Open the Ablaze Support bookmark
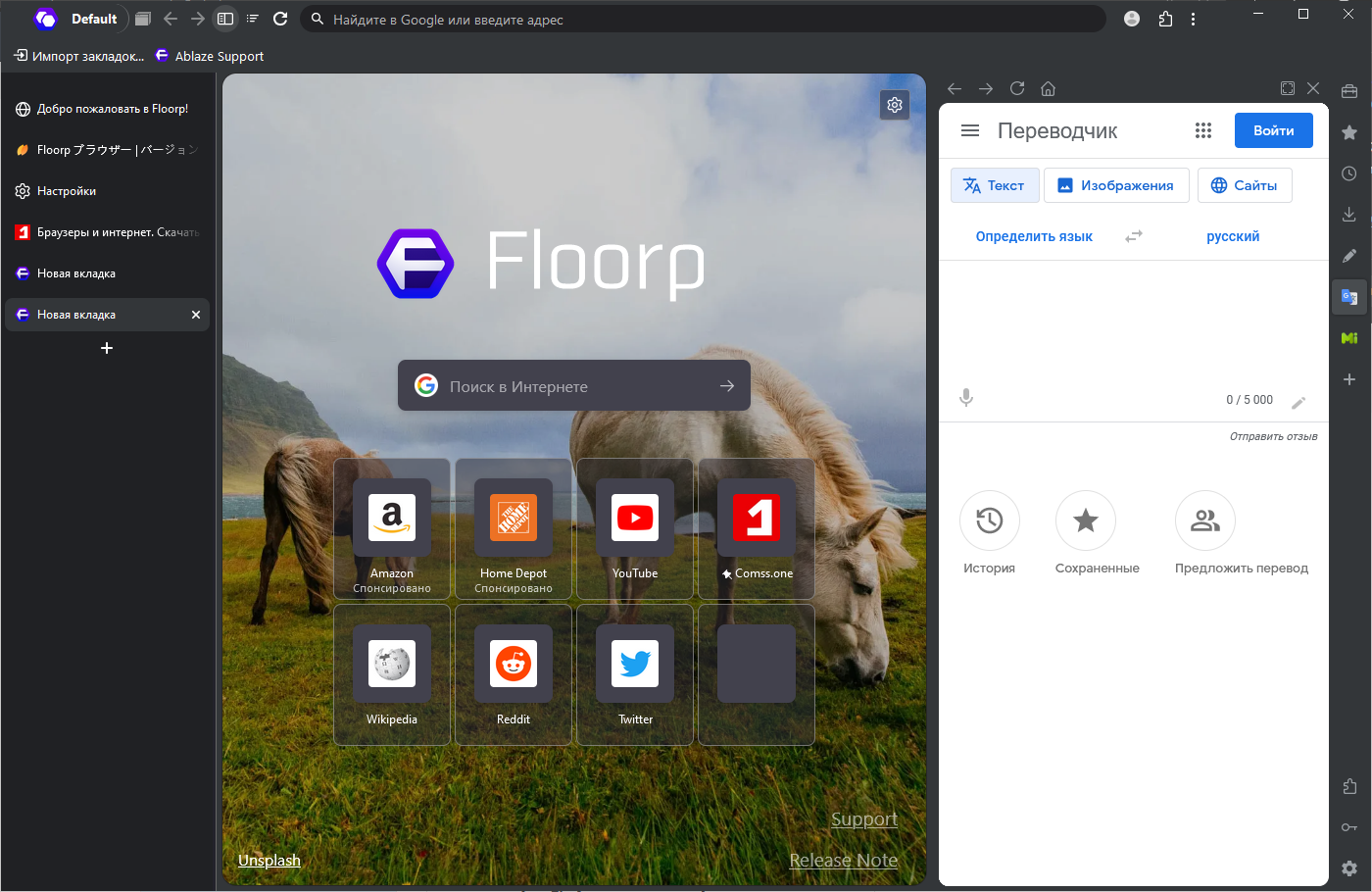The width and height of the screenshot is (1372, 892). click(x=210, y=56)
